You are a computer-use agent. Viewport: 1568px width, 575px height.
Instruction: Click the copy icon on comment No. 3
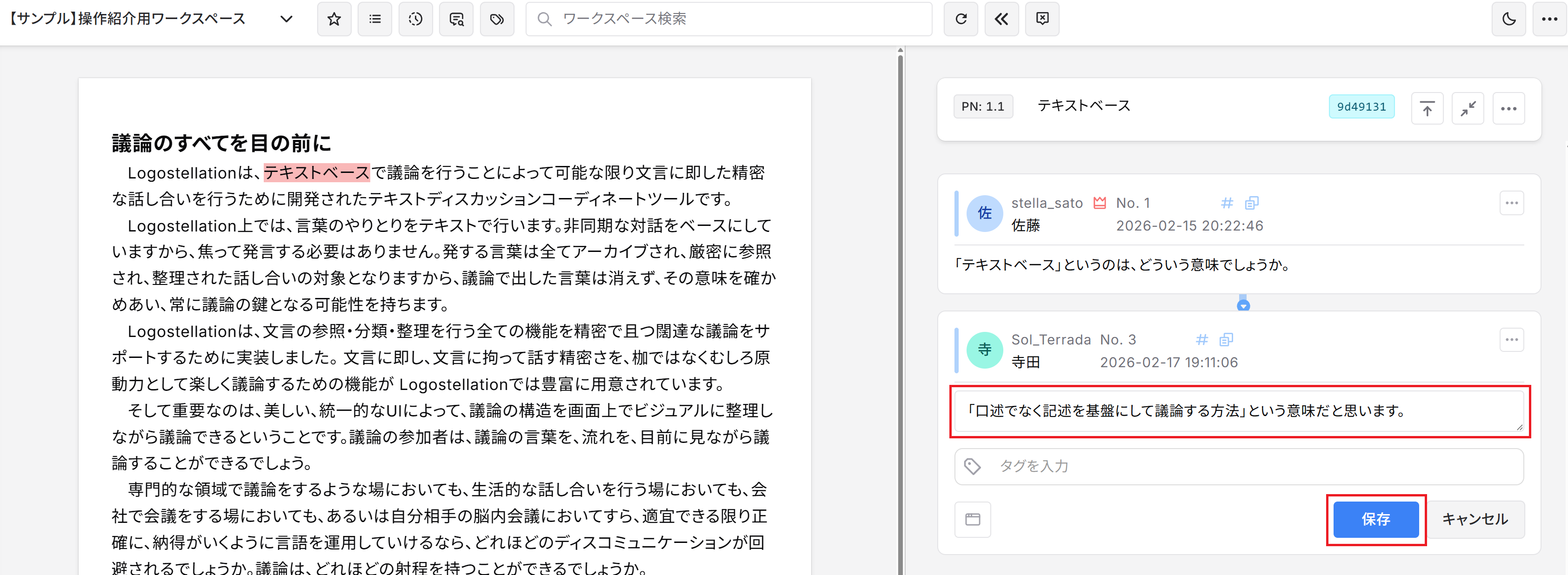point(1226,339)
